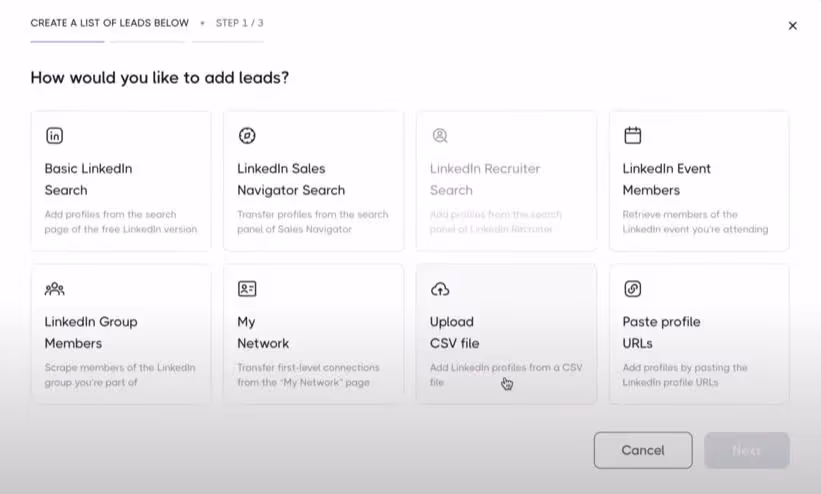
Task: Pick the LinkedIn Event Members title
Action: (667, 179)
